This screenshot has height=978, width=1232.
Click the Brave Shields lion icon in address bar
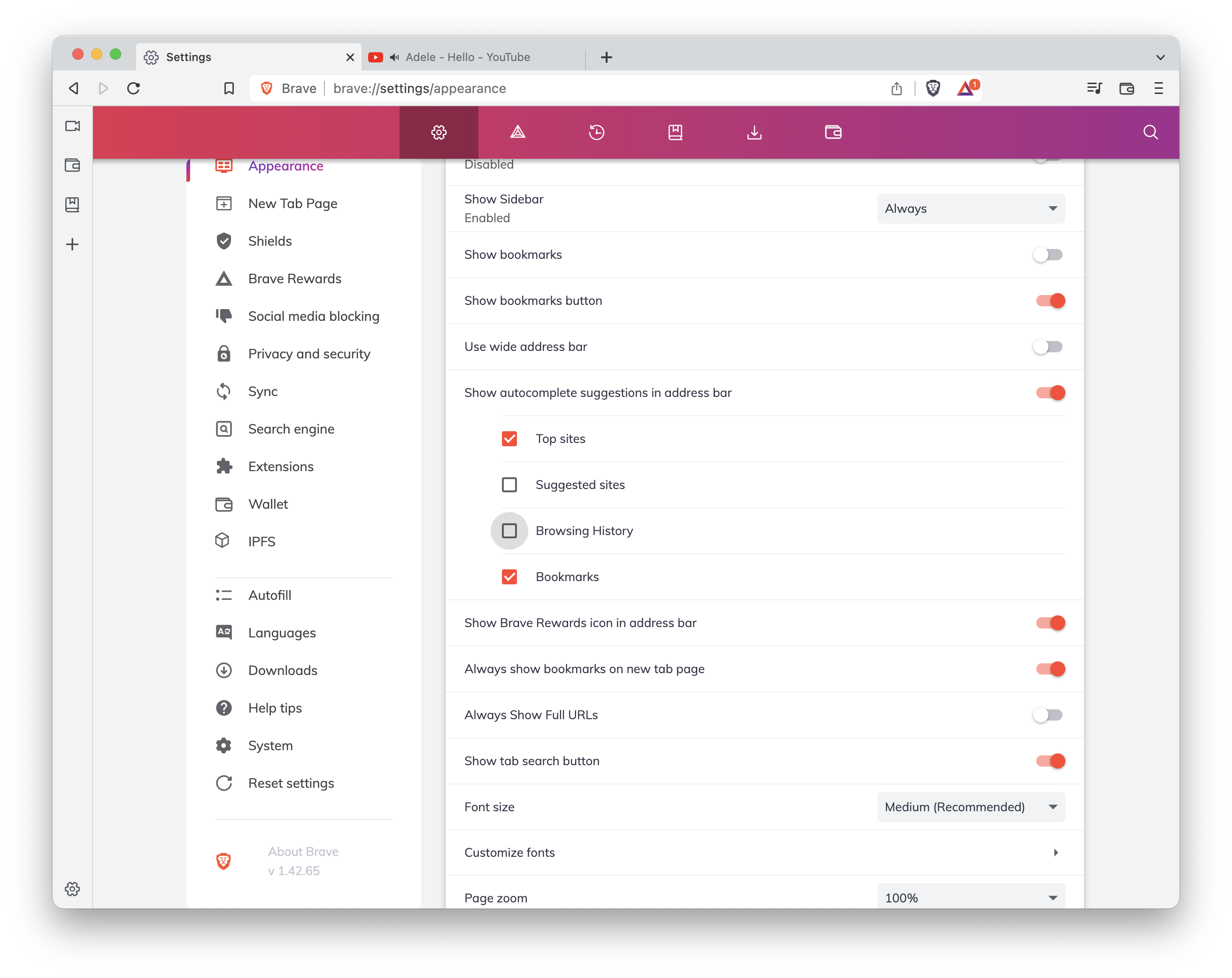(933, 88)
